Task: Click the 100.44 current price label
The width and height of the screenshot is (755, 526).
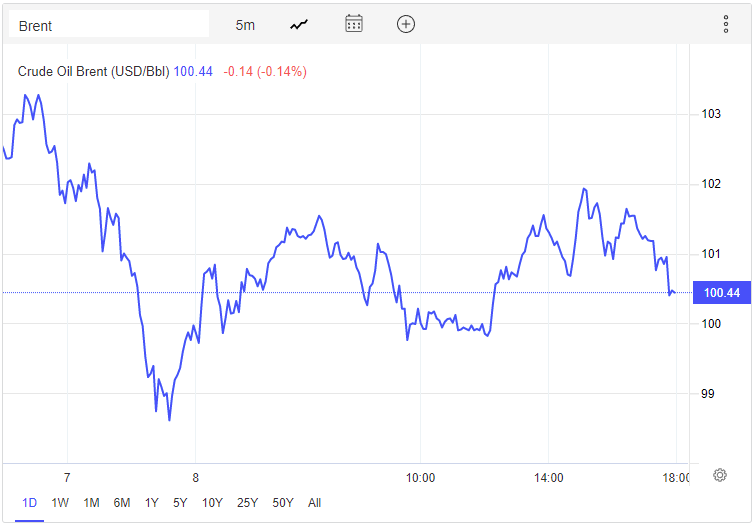Action: tap(721, 293)
